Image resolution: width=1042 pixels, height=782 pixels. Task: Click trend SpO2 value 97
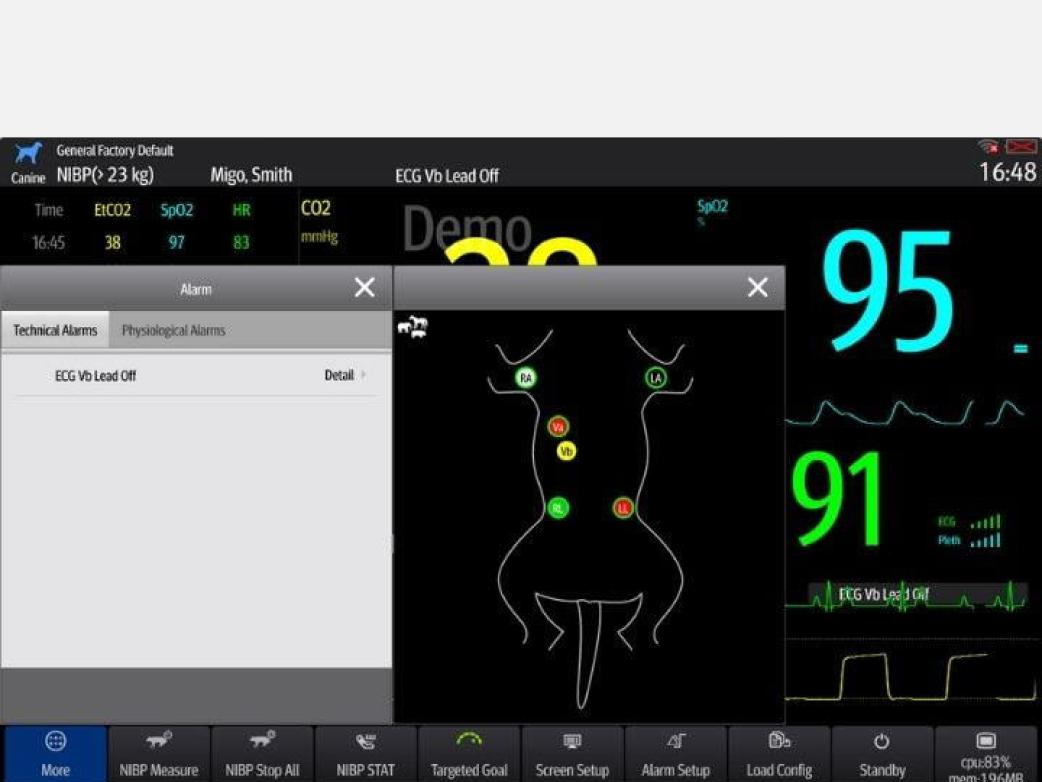[176, 243]
